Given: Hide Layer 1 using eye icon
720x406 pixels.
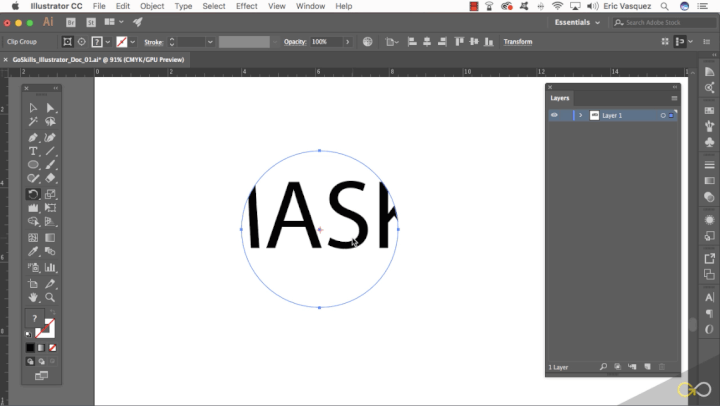Looking at the screenshot, I should point(554,116).
